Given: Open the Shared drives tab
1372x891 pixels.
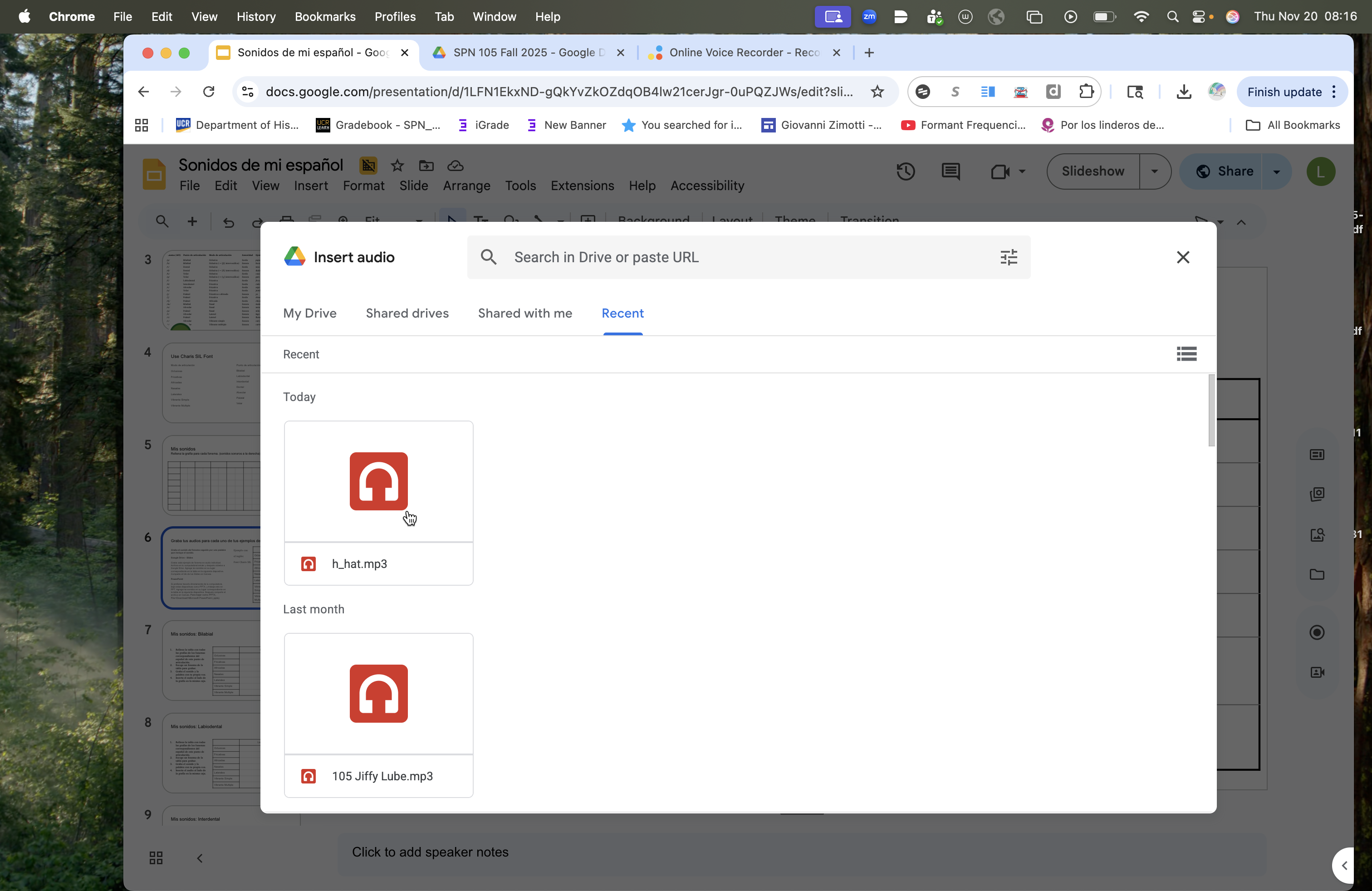Looking at the screenshot, I should coord(407,313).
